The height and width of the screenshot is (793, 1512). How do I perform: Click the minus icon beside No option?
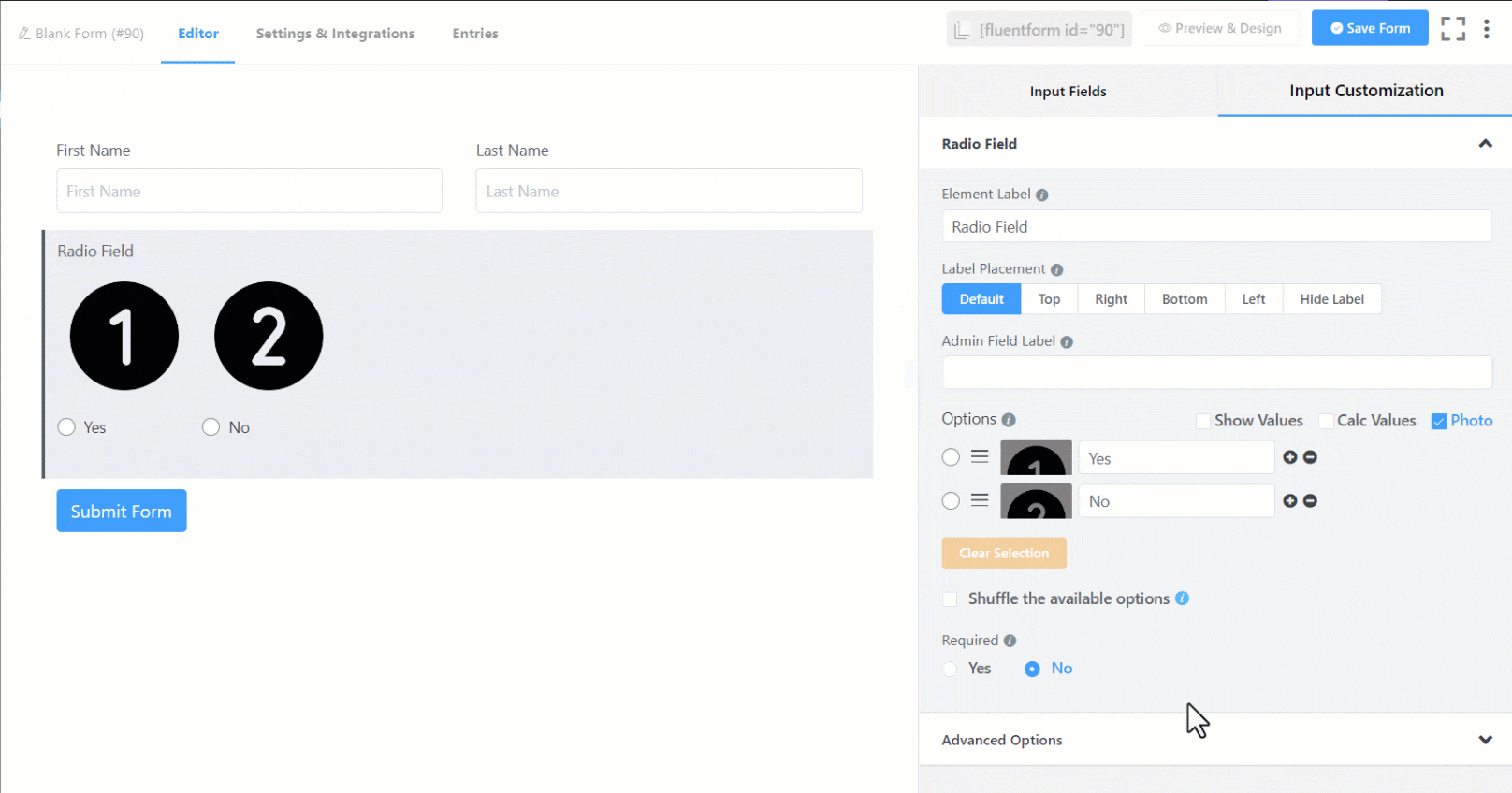(1310, 501)
